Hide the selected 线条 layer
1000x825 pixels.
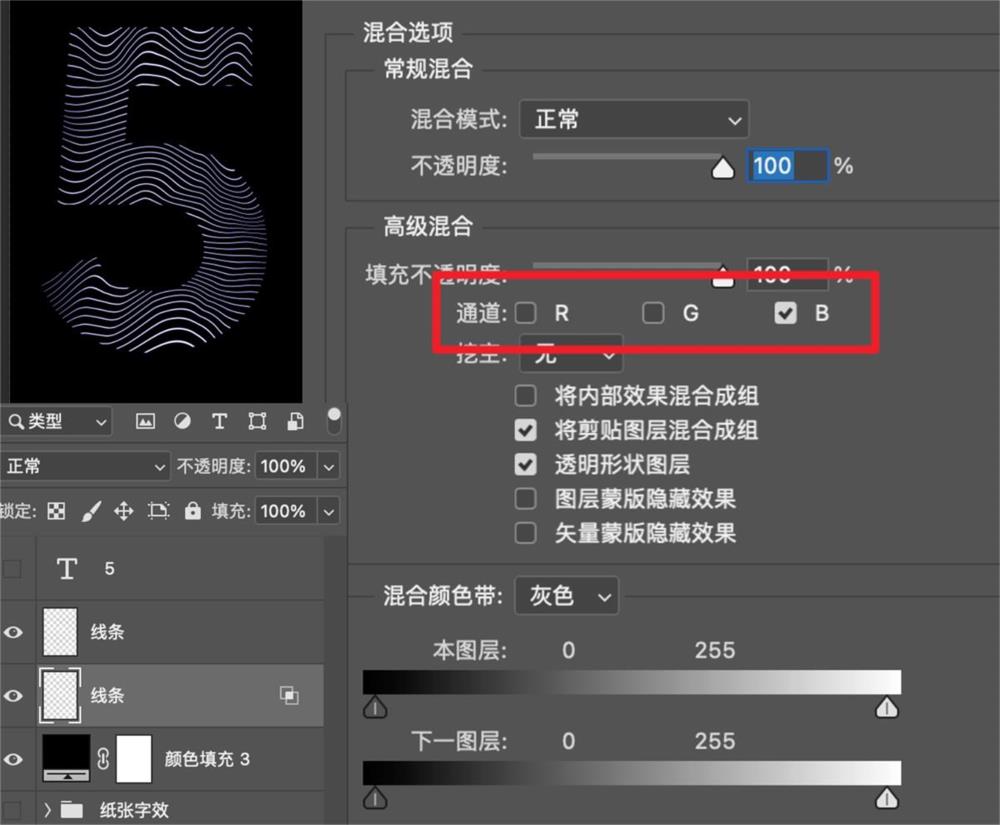tap(13, 696)
